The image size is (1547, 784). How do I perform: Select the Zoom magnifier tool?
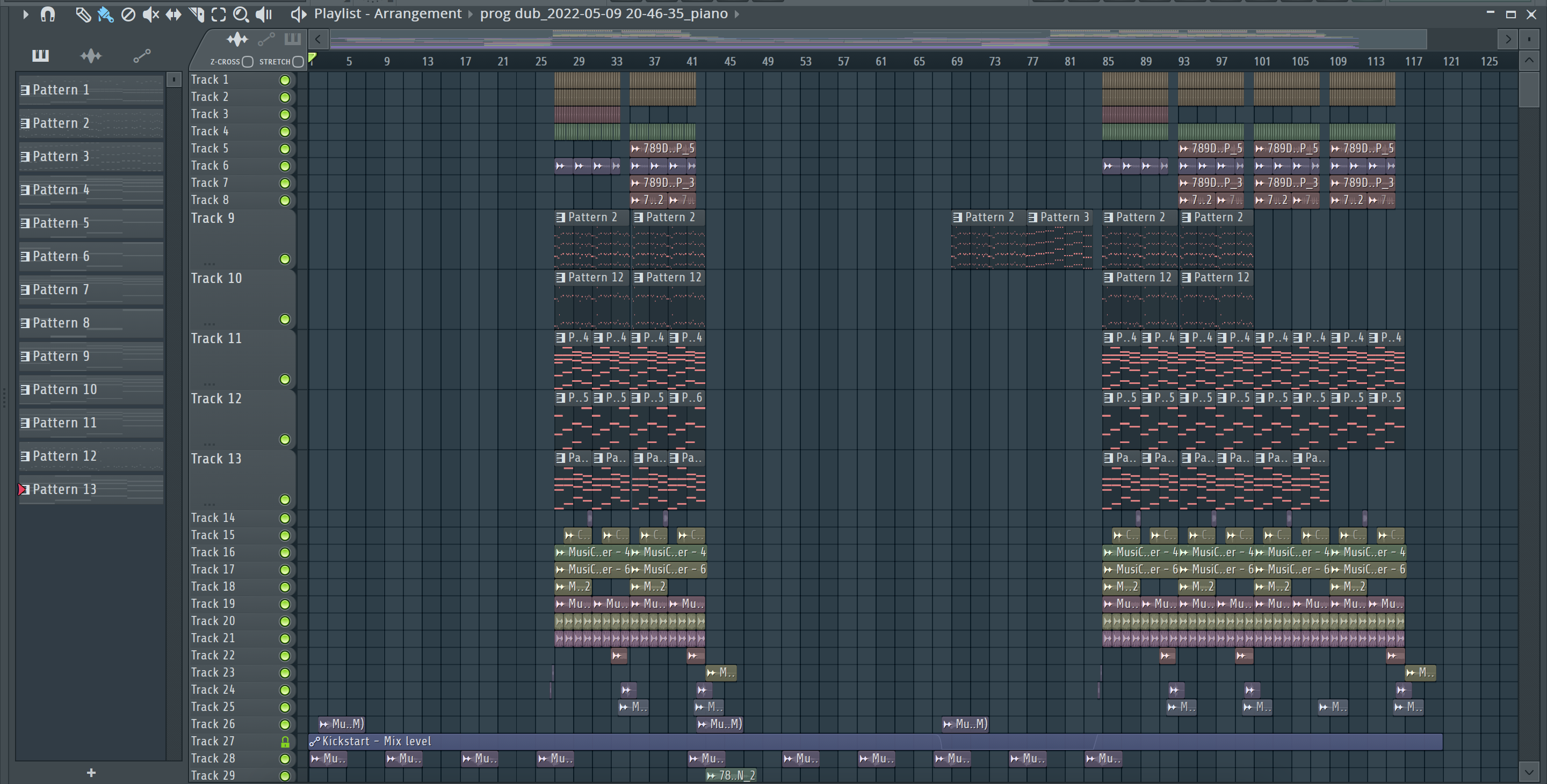(x=241, y=14)
